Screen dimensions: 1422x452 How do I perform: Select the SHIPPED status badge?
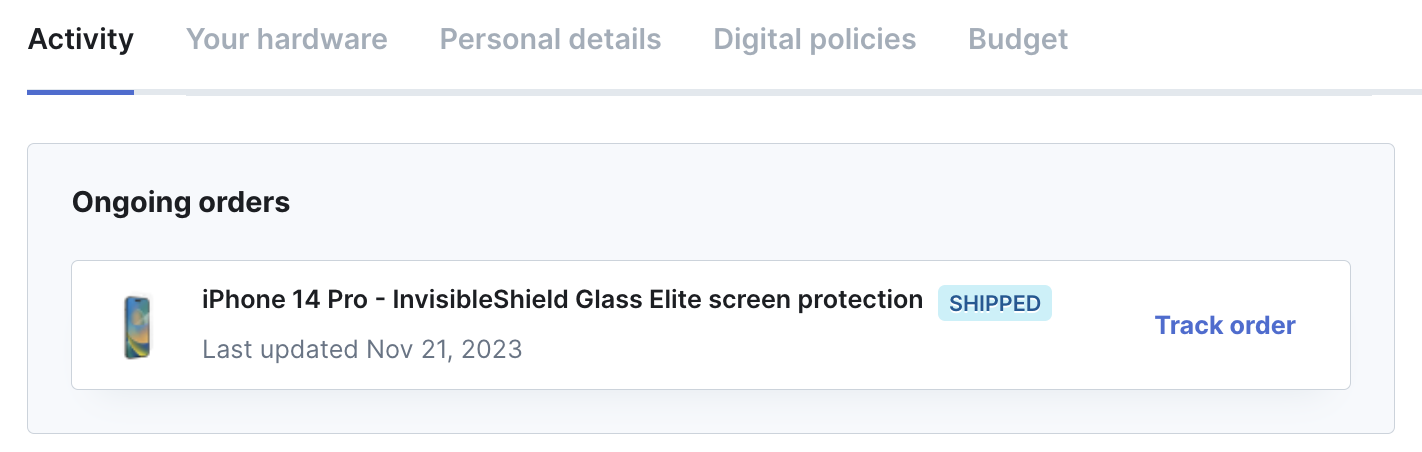tap(994, 303)
